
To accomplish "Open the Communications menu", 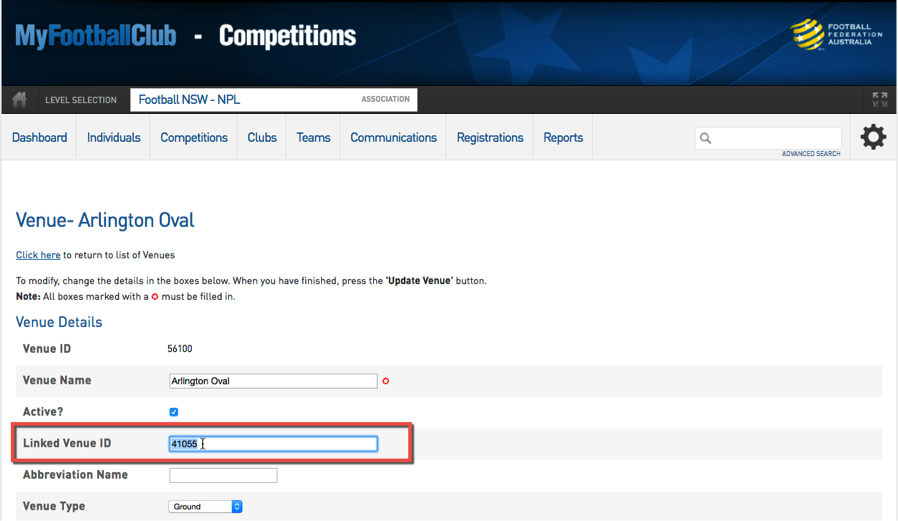I will coord(393,137).
